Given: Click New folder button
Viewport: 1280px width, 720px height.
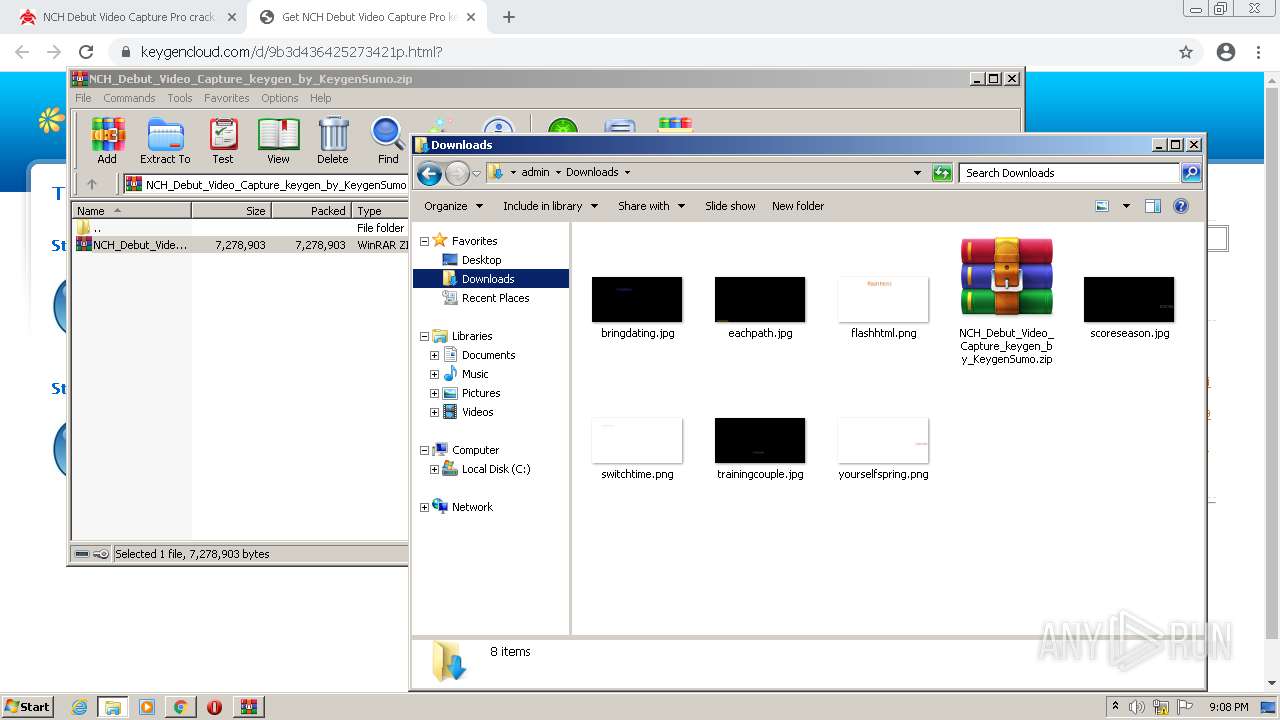Looking at the screenshot, I should coord(798,206).
